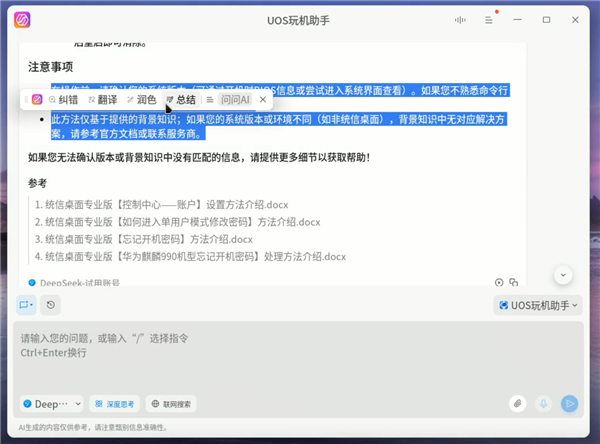Choose 润色 polish in the floating toolbar
The width and height of the screenshot is (600, 444).
(141, 100)
